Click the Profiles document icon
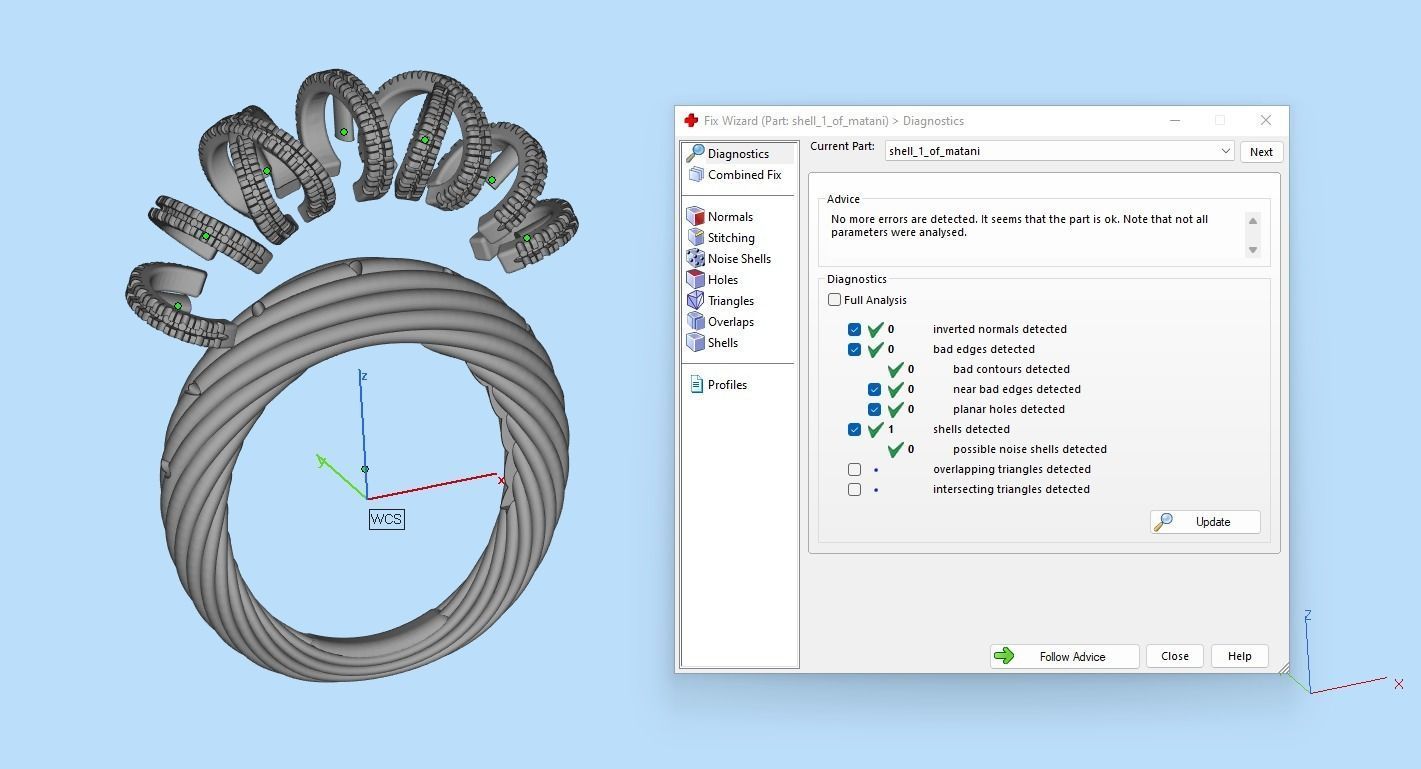1421x769 pixels. 696,384
